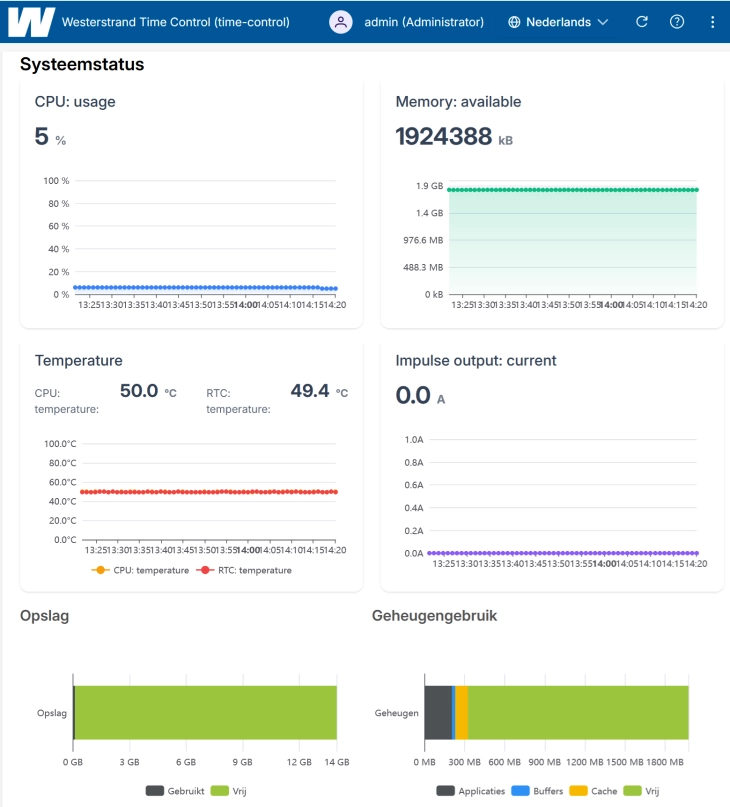The image size is (730, 807).
Task: Open the admin user avatar icon
Action: pyautogui.click(x=341, y=22)
